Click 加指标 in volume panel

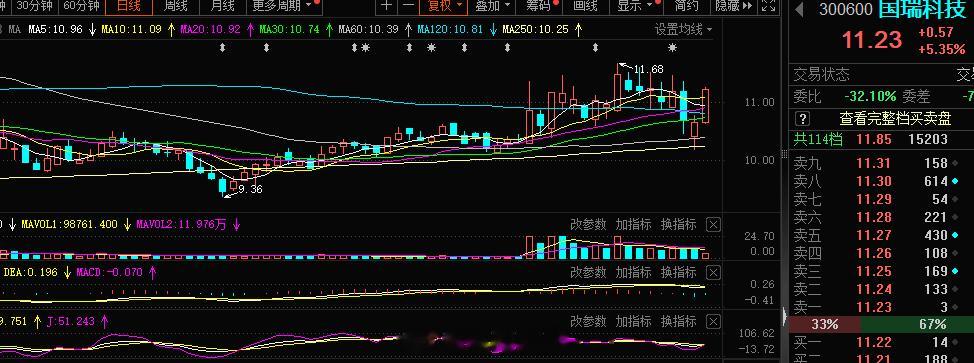633,224
